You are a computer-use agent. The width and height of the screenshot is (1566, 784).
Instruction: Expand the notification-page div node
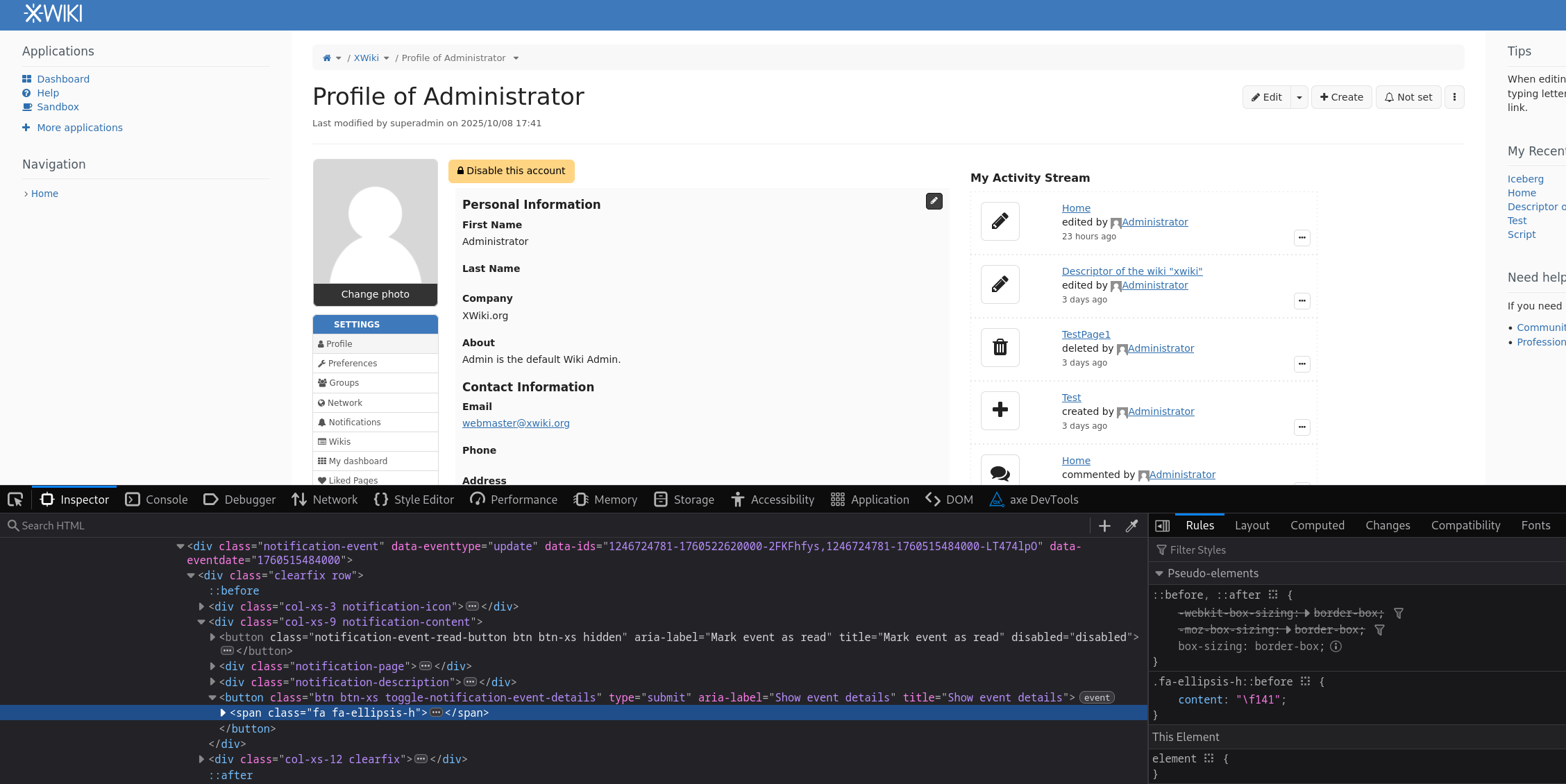click(x=212, y=667)
